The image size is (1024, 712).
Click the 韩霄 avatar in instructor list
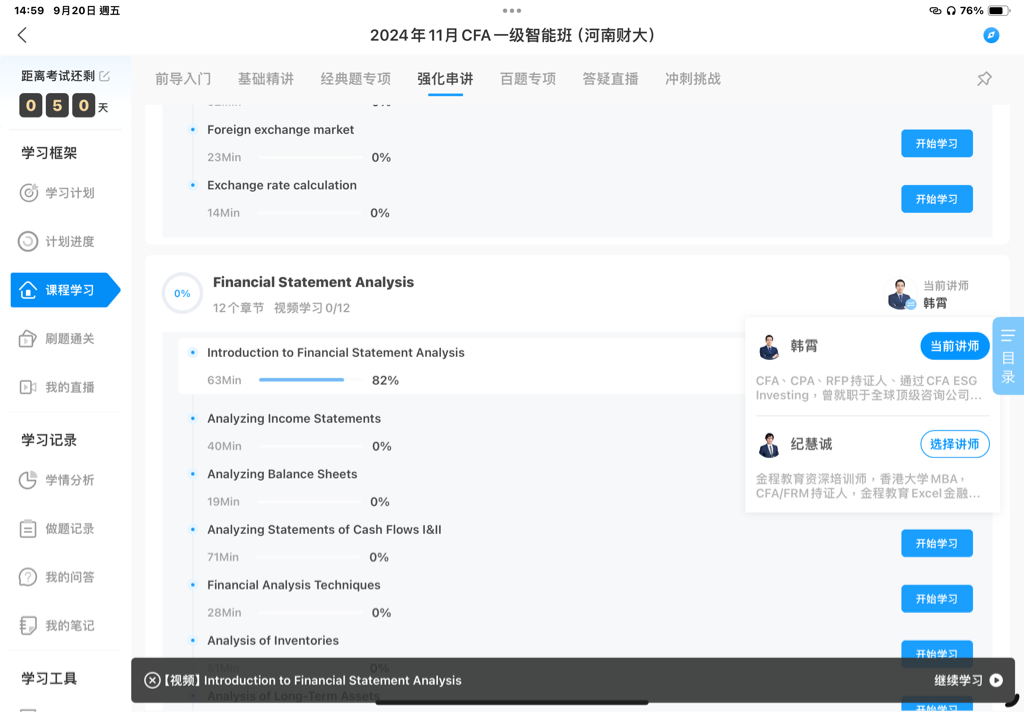[769, 347]
